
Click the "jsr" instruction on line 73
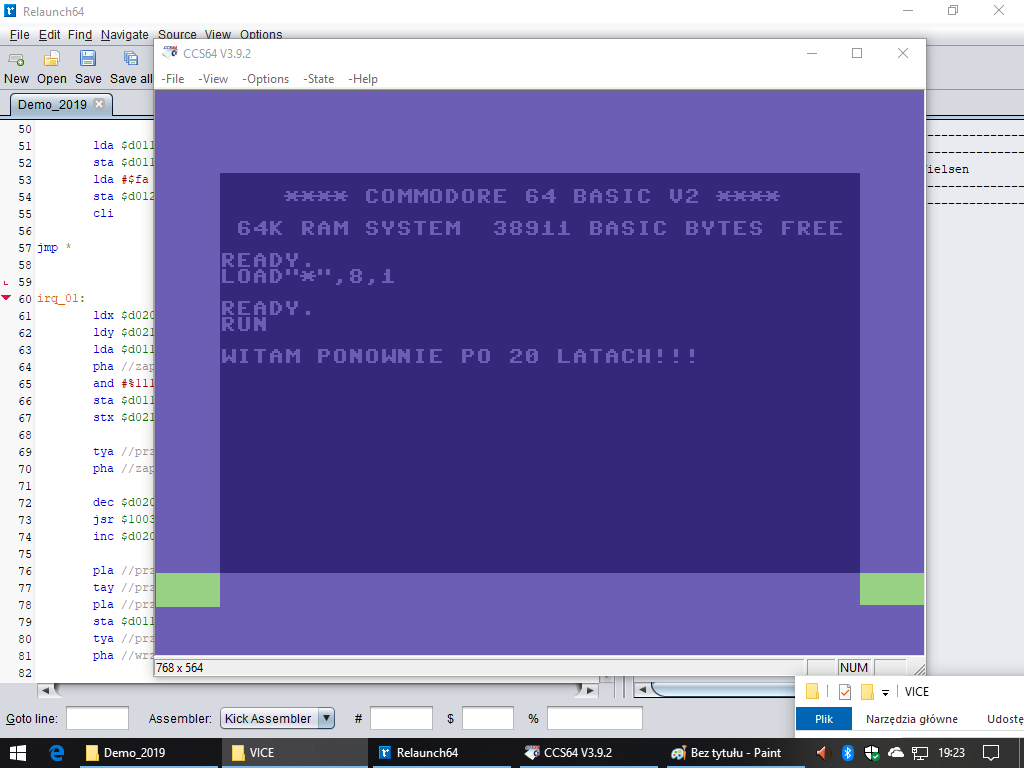103,520
